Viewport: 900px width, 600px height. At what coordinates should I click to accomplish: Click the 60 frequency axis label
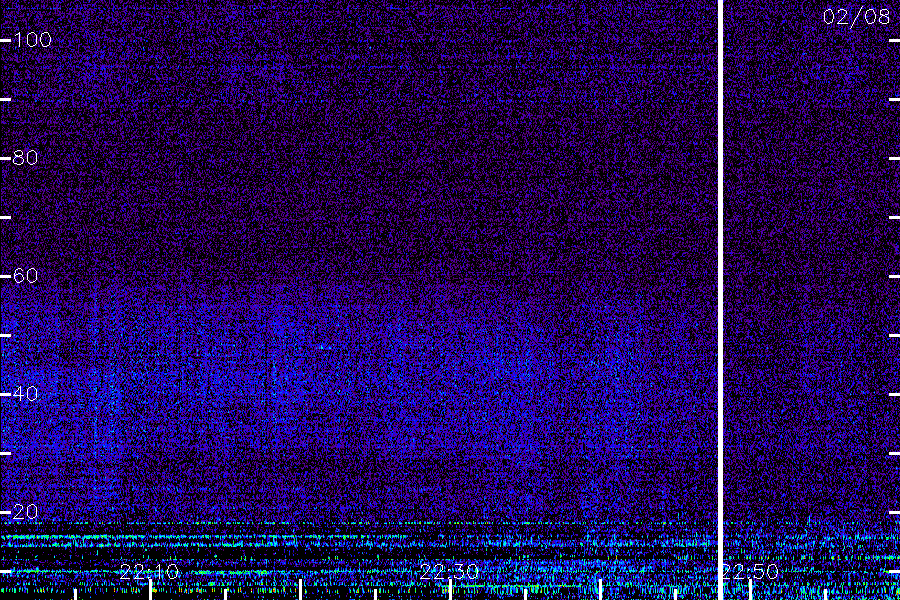[x=26, y=276]
